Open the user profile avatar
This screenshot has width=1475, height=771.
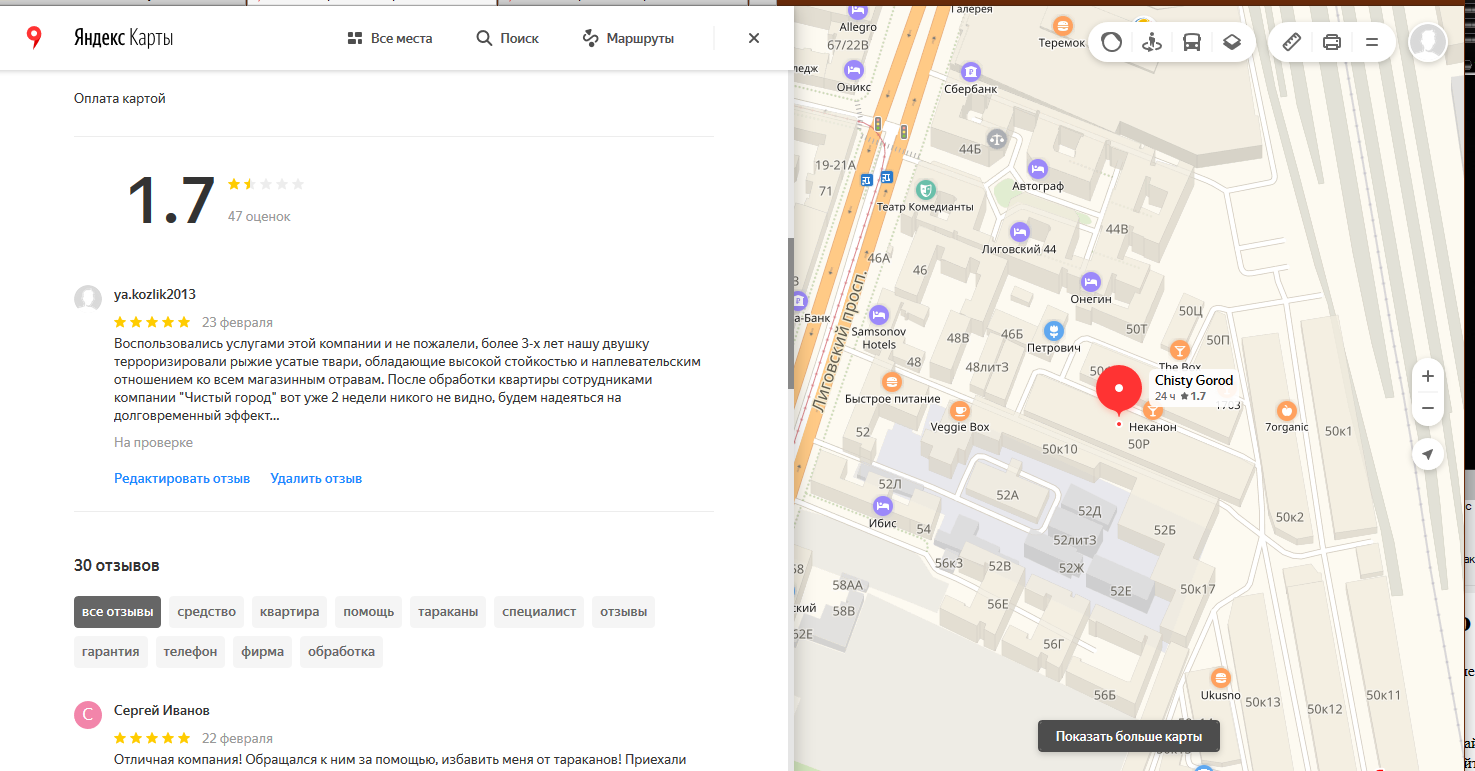[1427, 42]
